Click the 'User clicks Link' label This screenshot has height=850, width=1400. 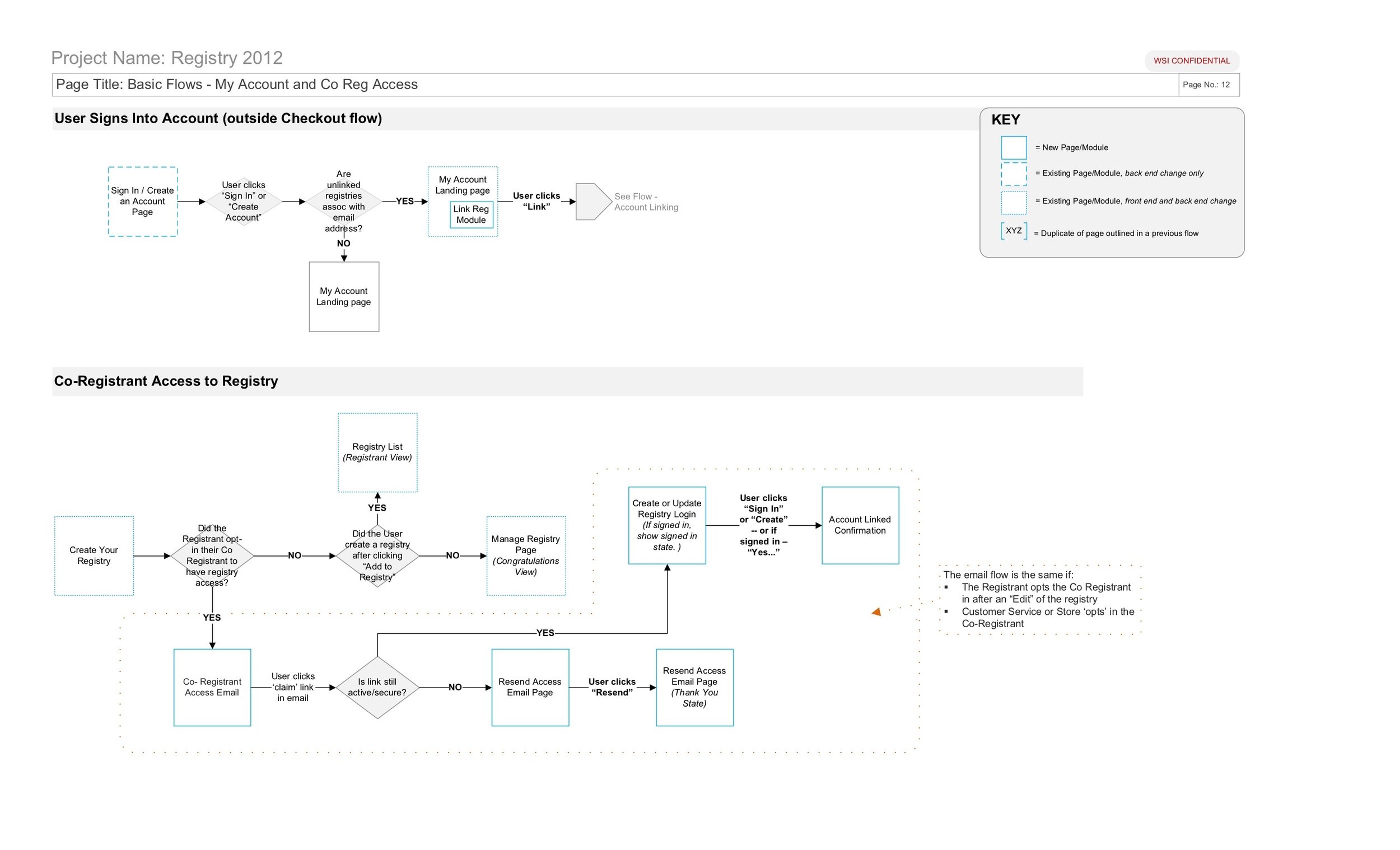tap(536, 201)
